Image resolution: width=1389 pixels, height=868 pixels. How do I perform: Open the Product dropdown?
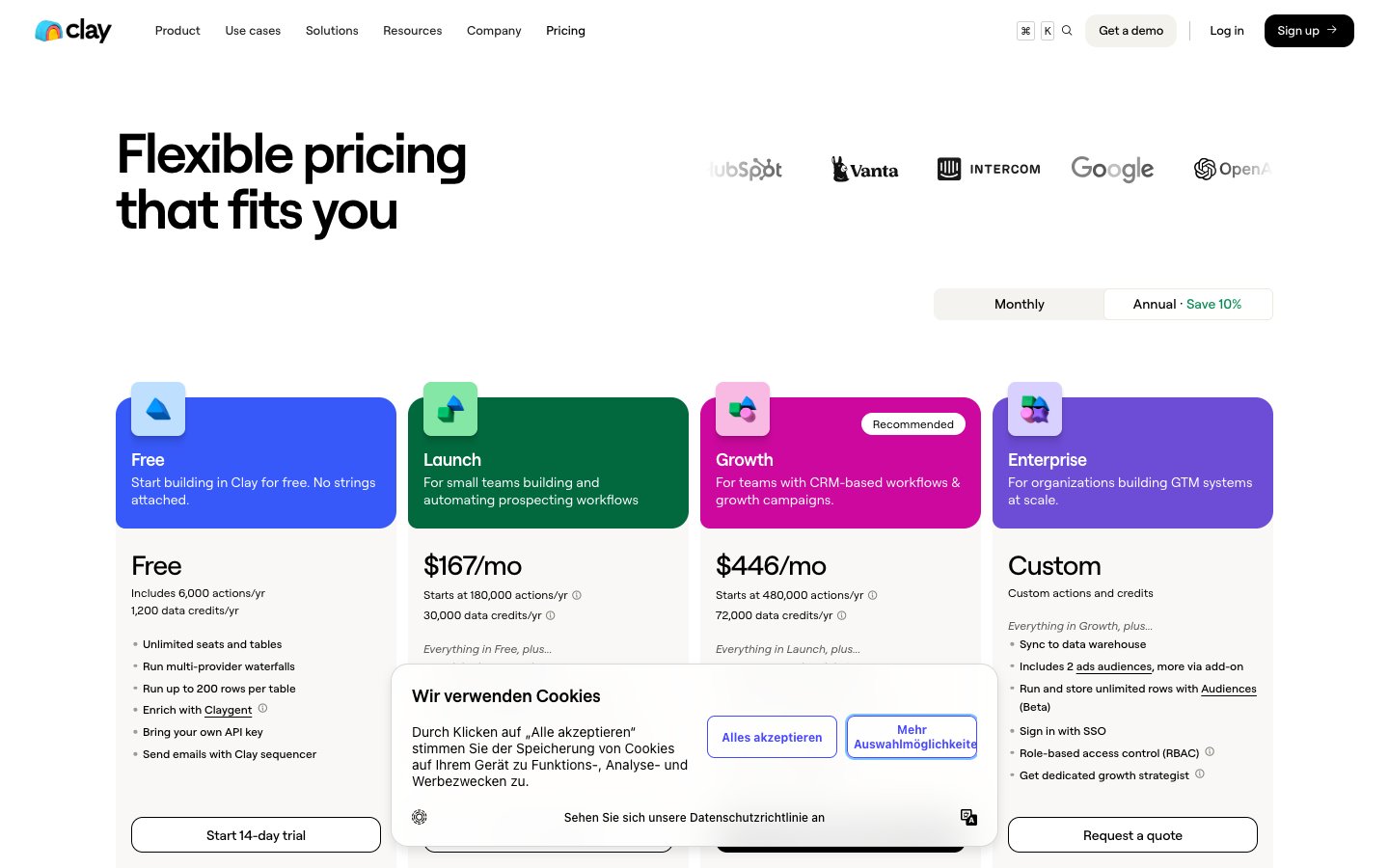[x=177, y=30]
